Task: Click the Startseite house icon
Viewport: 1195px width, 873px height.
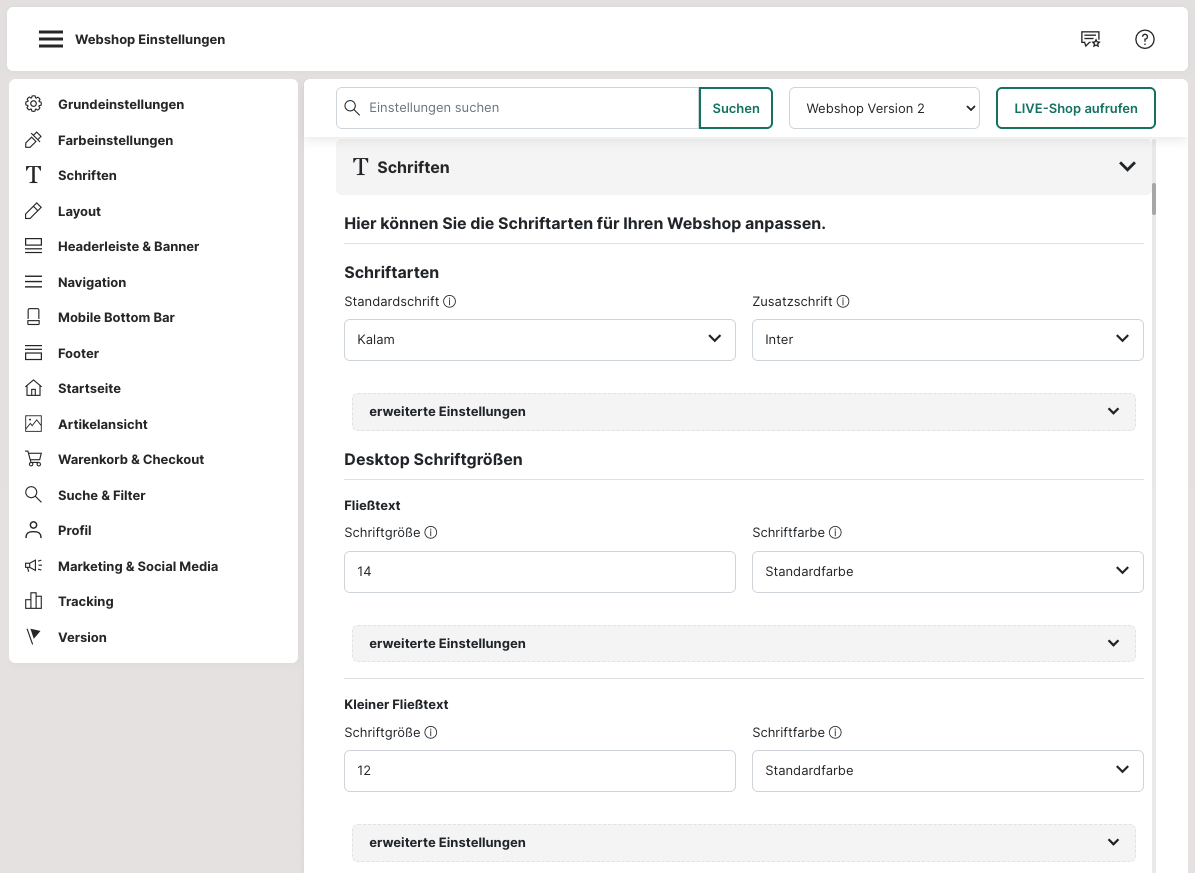Action: (34, 388)
